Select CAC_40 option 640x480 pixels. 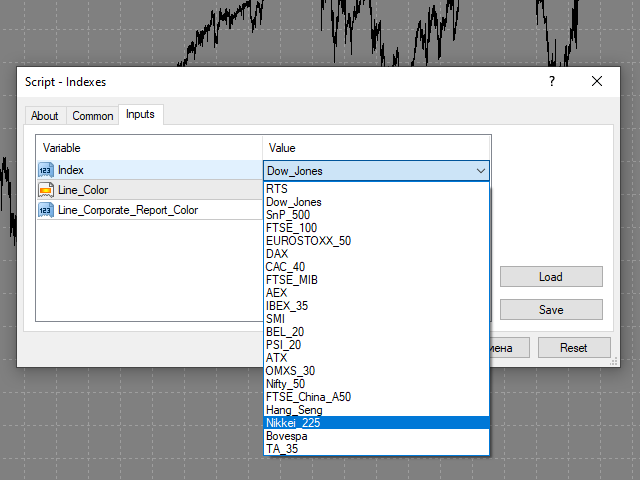376,267
